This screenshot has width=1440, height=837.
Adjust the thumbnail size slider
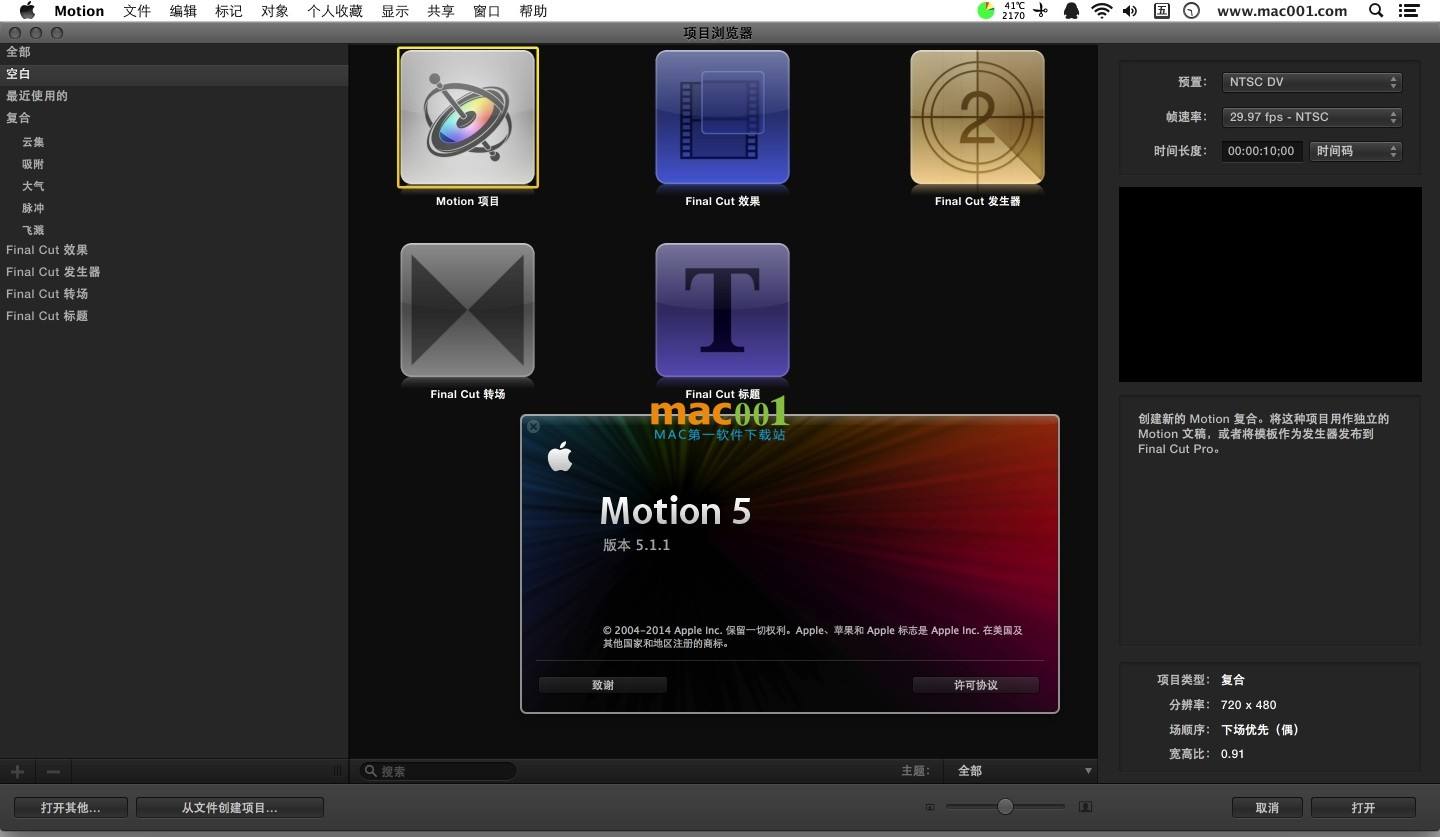(x=1005, y=807)
